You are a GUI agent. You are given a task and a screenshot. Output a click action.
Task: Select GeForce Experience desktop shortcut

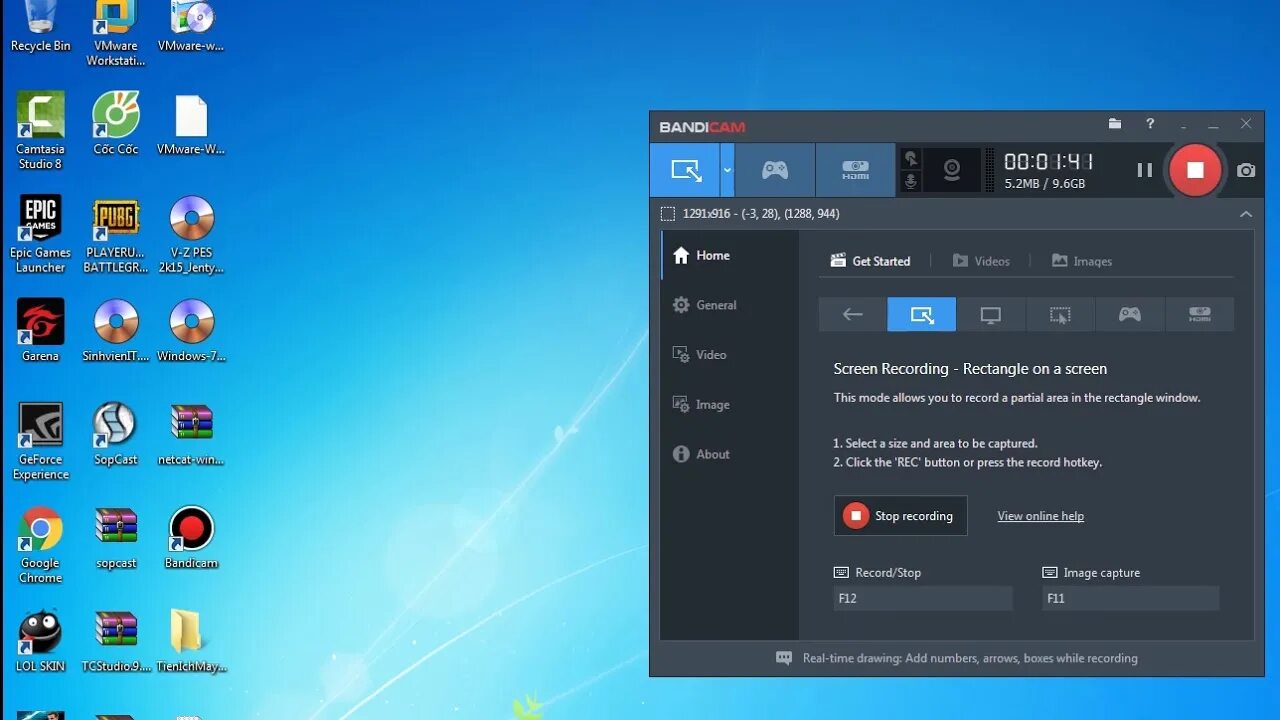coord(40,441)
